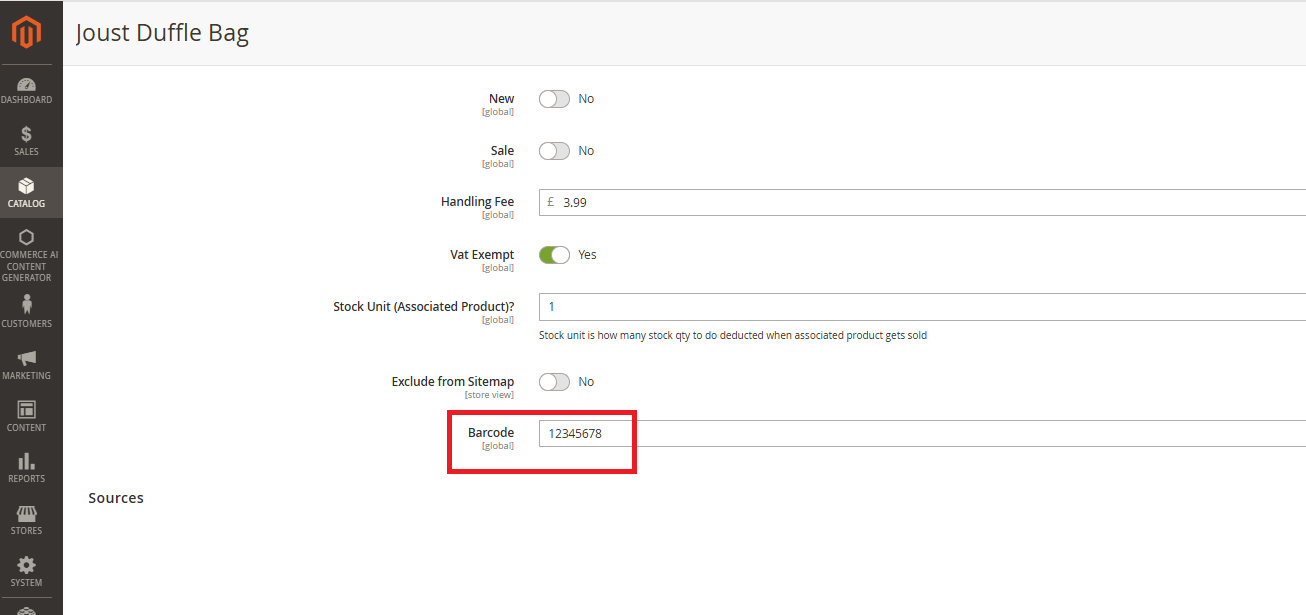Open the Dashboard sidebar icon
Image resolution: width=1306 pixels, height=615 pixels.
coord(26,85)
